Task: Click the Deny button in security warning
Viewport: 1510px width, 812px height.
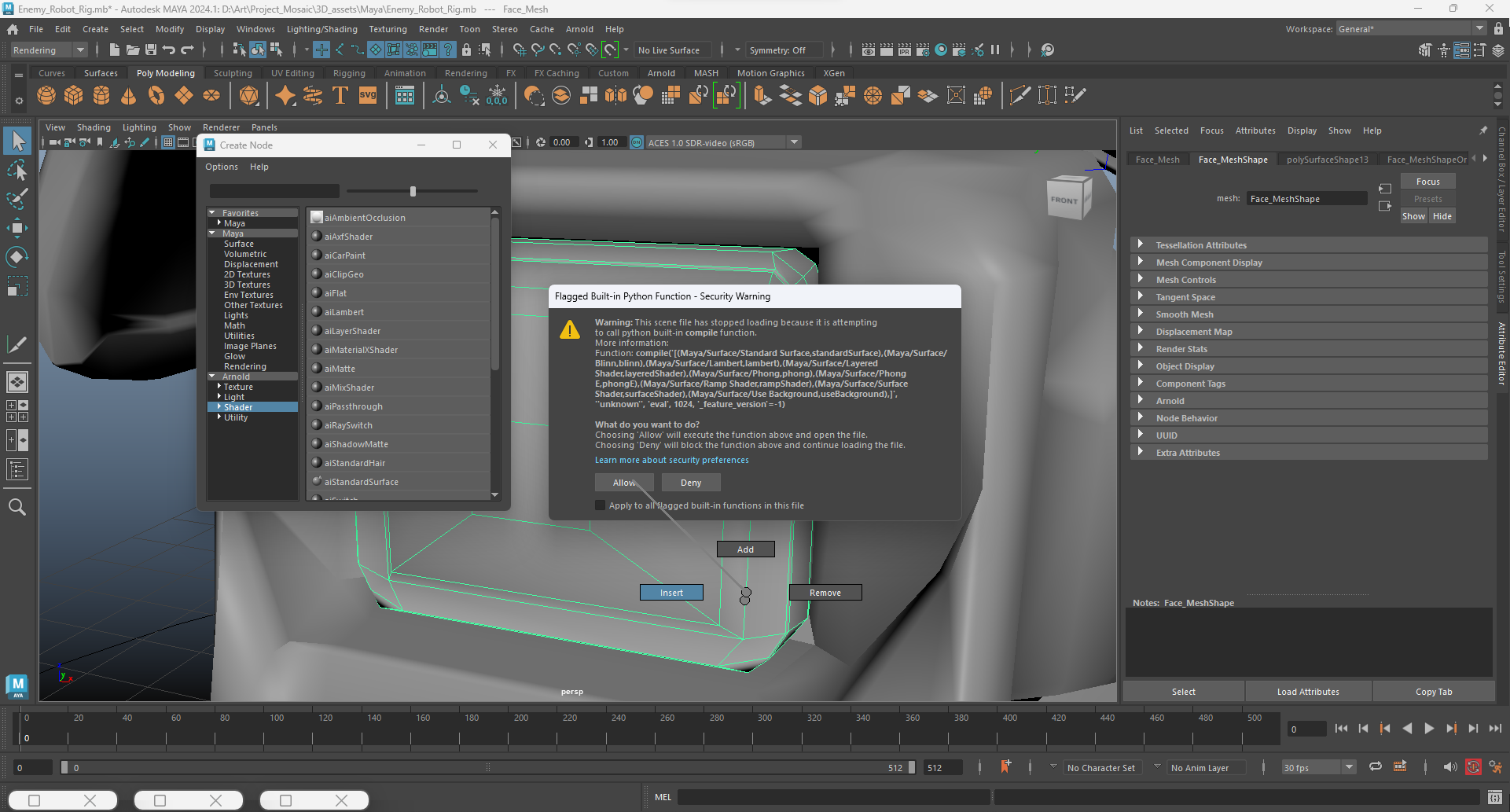Action: pos(690,483)
